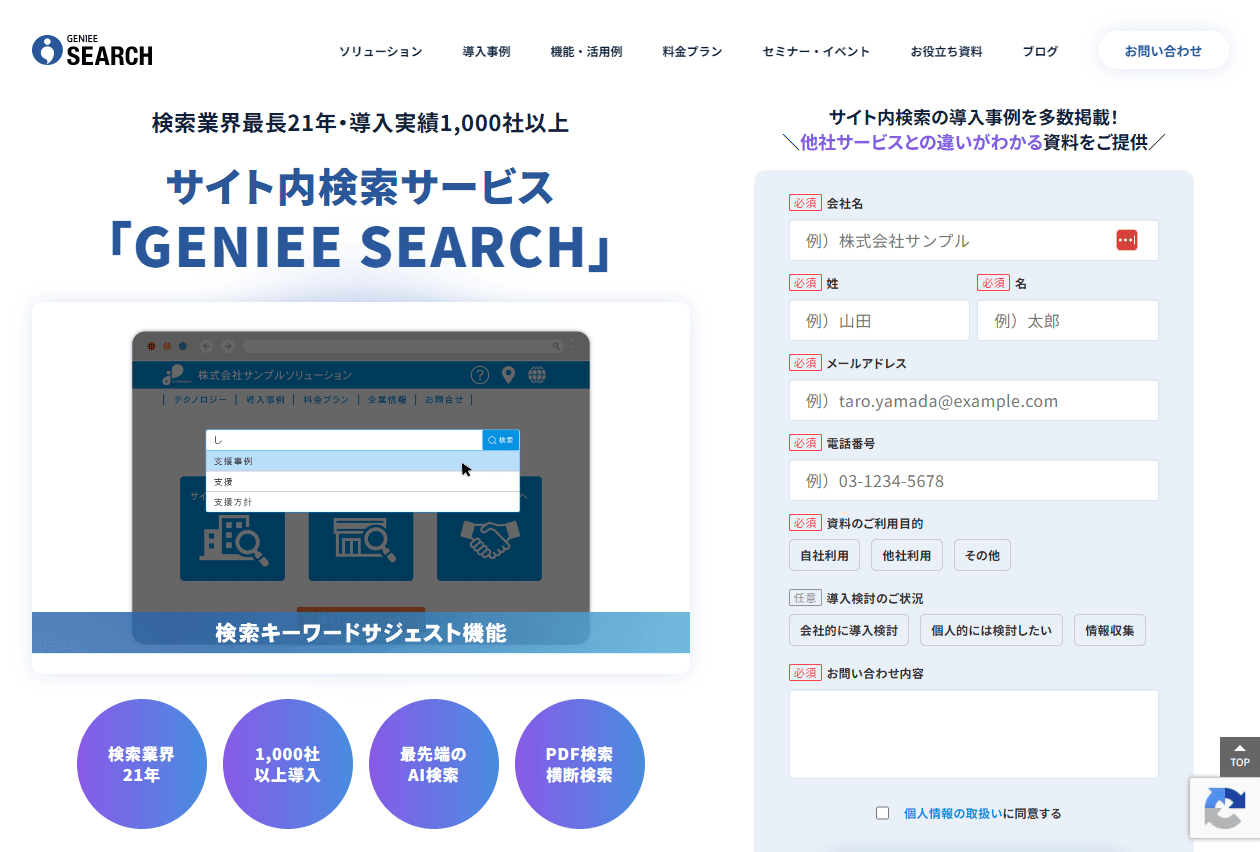Click the 検索業界21年 circle badge
Screen dimensions: 1260x852
(142, 764)
